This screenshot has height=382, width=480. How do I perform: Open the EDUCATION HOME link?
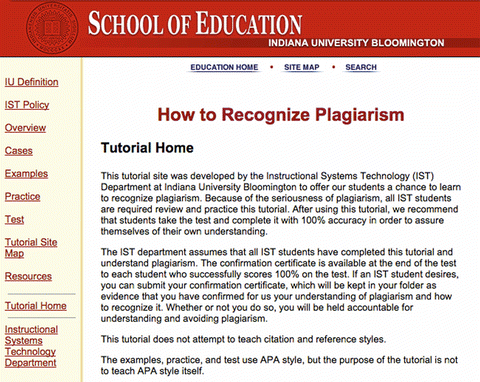click(224, 67)
